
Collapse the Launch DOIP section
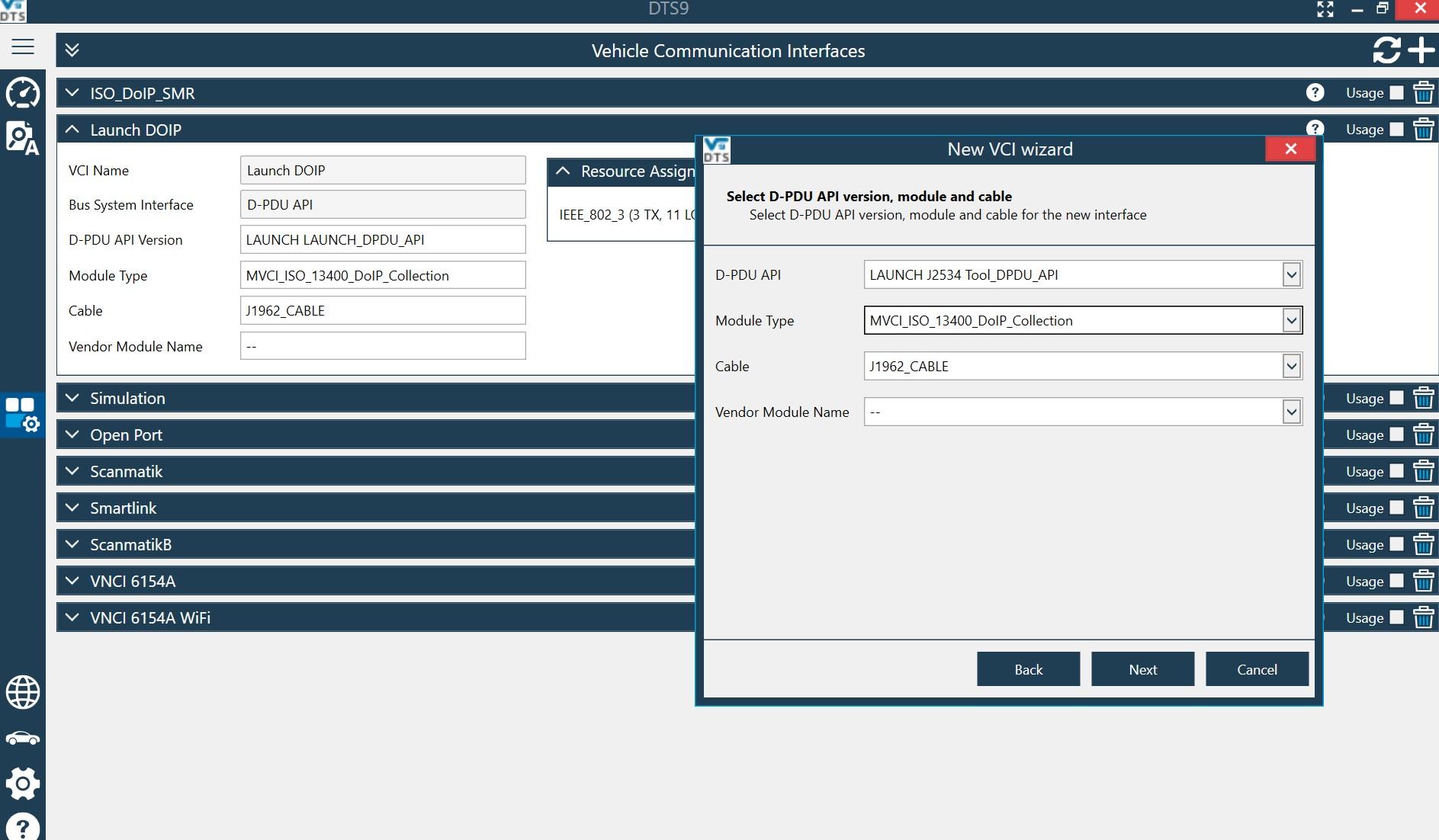click(x=72, y=130)
